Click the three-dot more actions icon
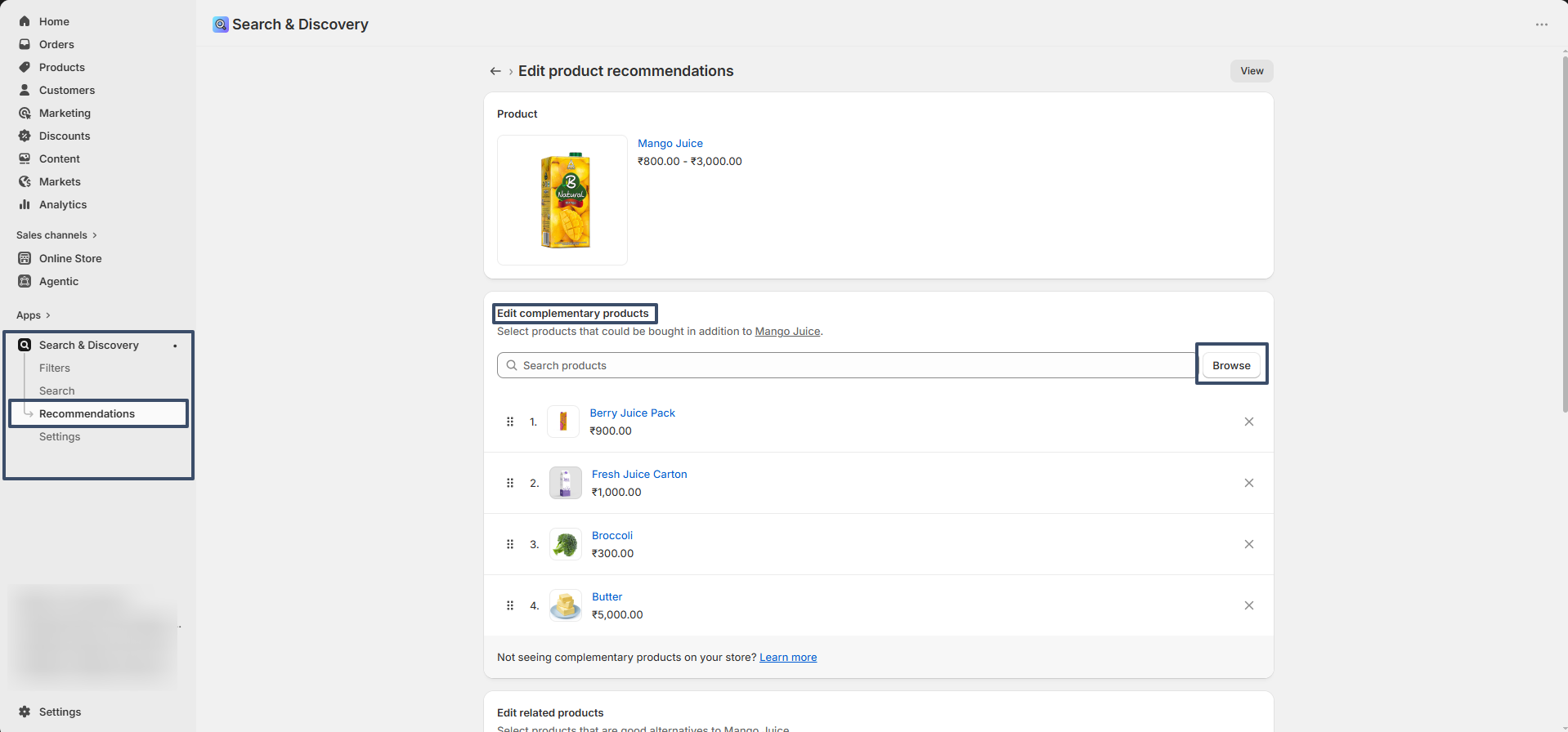 (x=1541, y=25)
